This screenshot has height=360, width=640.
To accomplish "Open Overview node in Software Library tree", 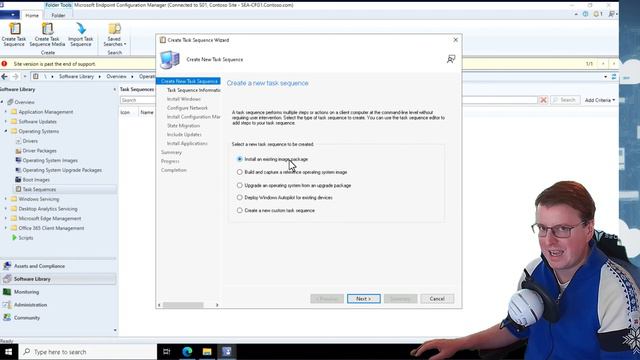I will [24, 102].
